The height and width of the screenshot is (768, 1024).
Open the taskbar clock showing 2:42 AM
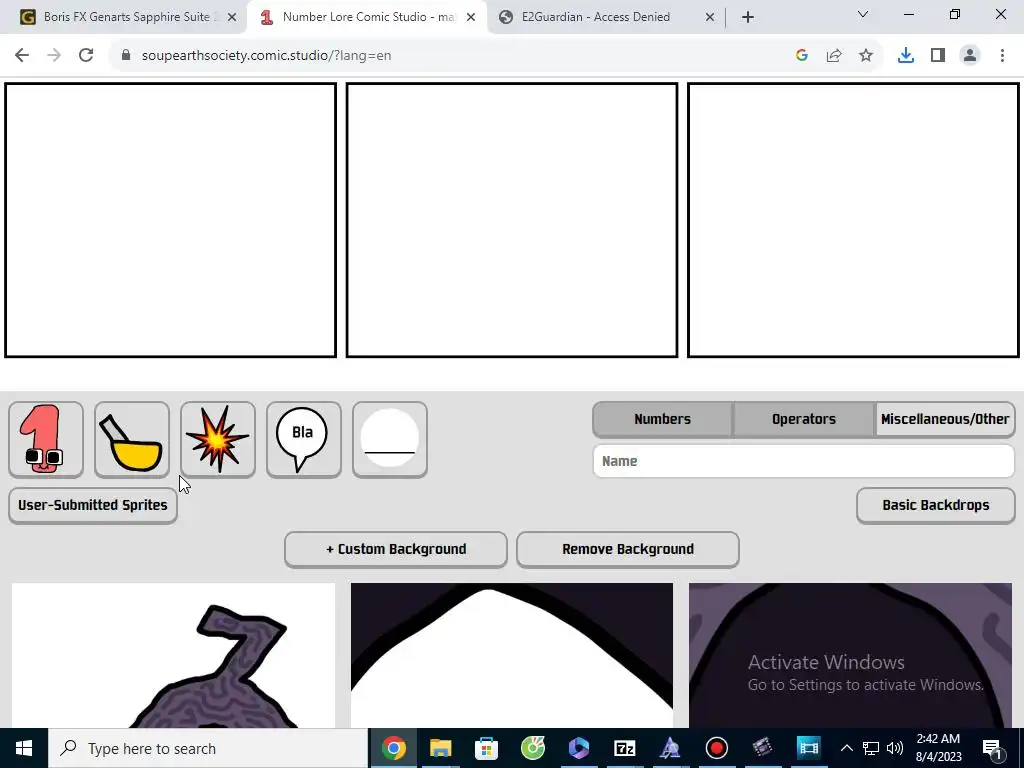pos(938,748)
